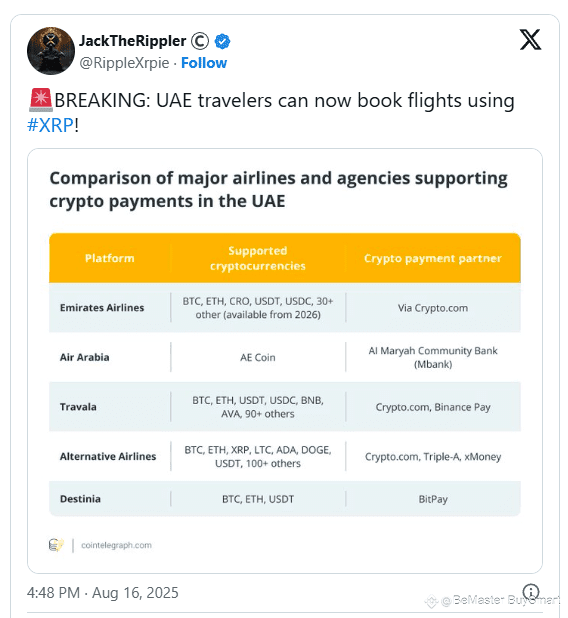568x618 pixels.
Task: Click the blue verified badge
Action: point(222,41)
